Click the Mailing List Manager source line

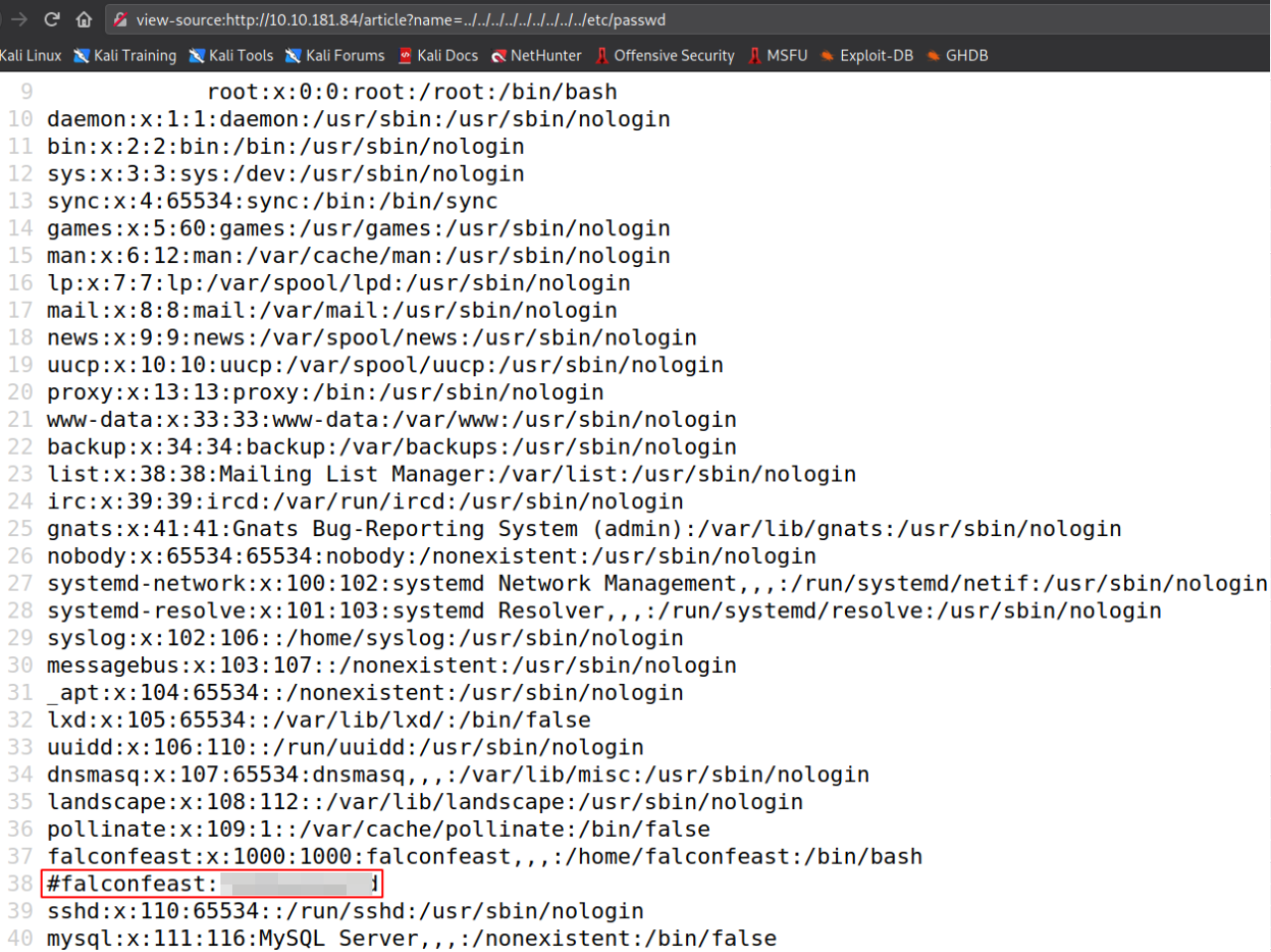click(x=452, y=475)
